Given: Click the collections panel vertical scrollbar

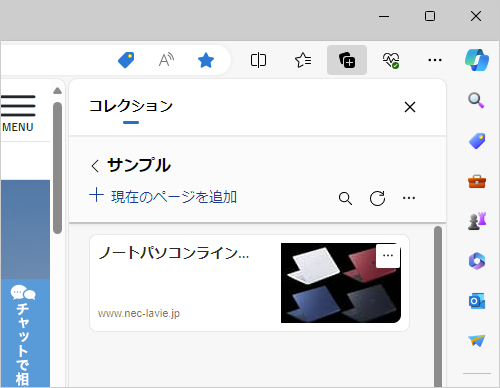Looking at the screenshot, I should (438, 307).
